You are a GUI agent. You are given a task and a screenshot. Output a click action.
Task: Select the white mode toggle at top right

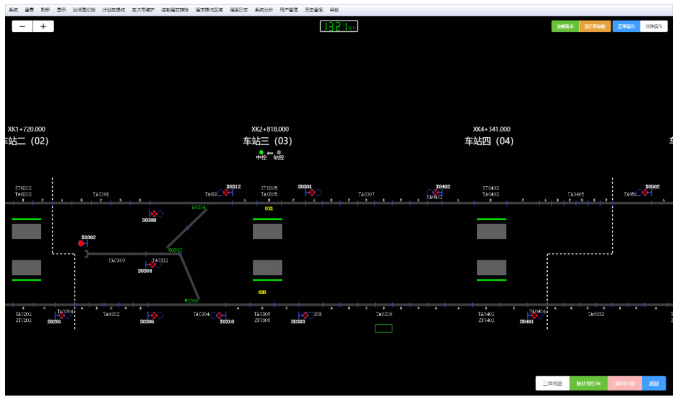tap(654, 26)
